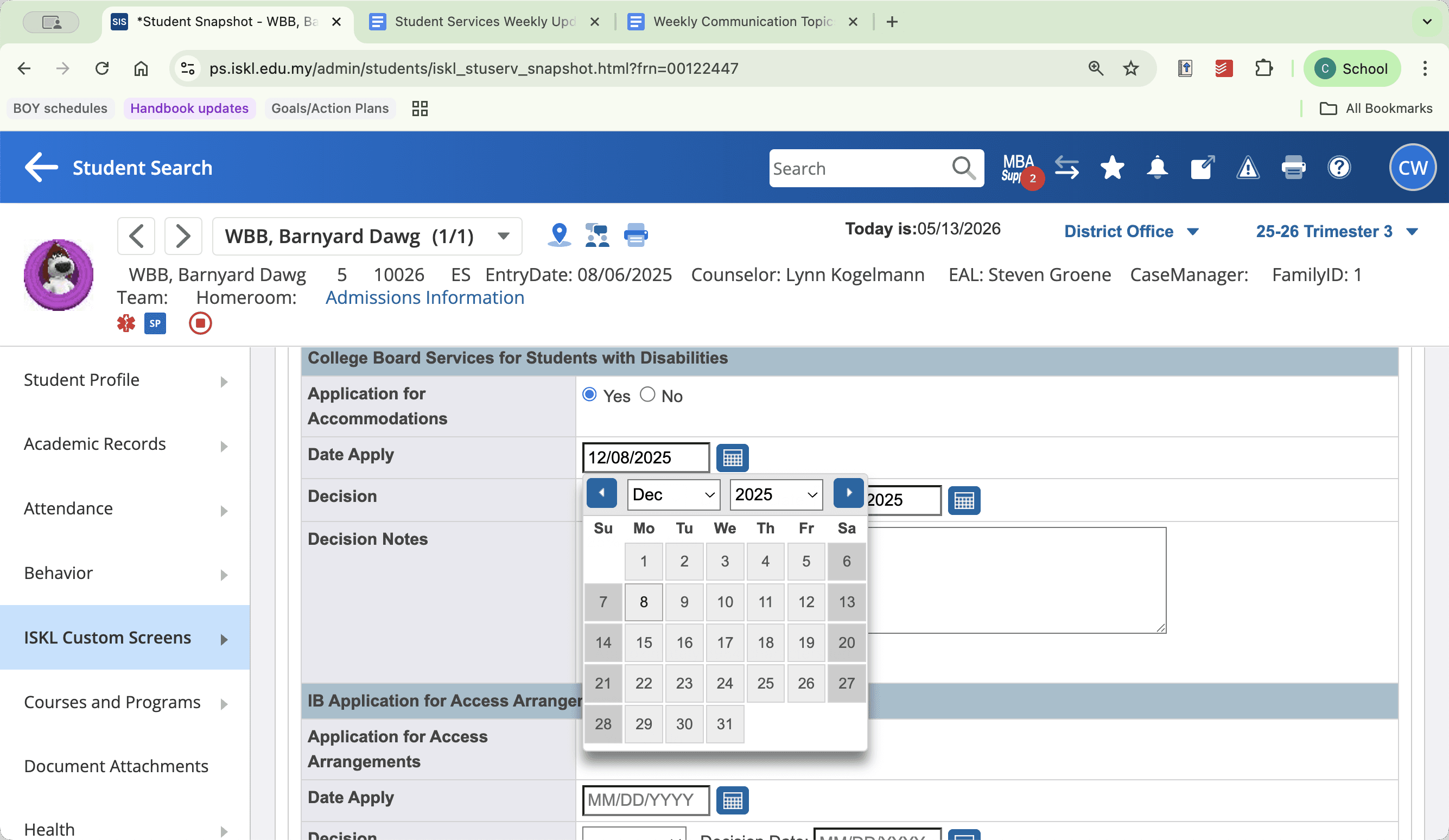Click the printer icon in blue header
The height and width of the screenshot is (840, 1449).
click(x=1293, y=168)
